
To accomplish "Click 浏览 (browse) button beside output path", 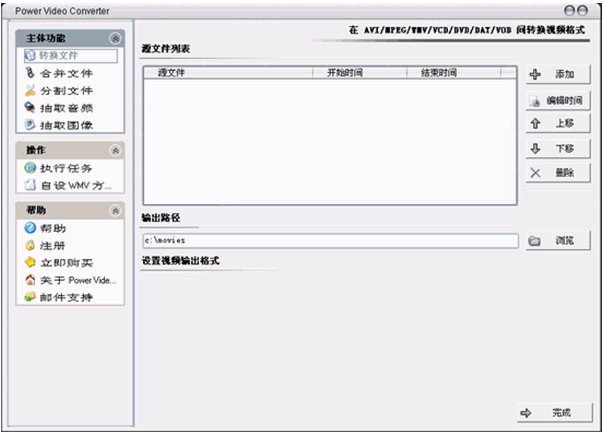I will coord(557,241).
